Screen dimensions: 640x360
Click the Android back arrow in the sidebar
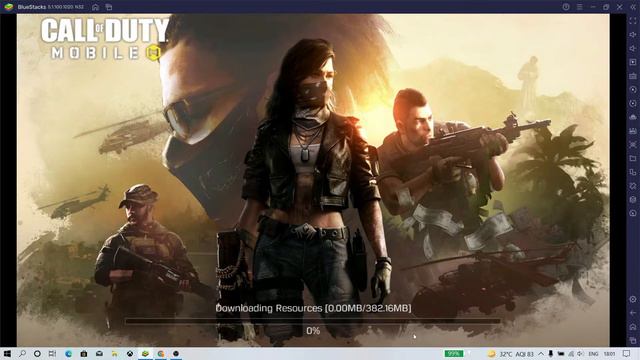click(633, 313)
